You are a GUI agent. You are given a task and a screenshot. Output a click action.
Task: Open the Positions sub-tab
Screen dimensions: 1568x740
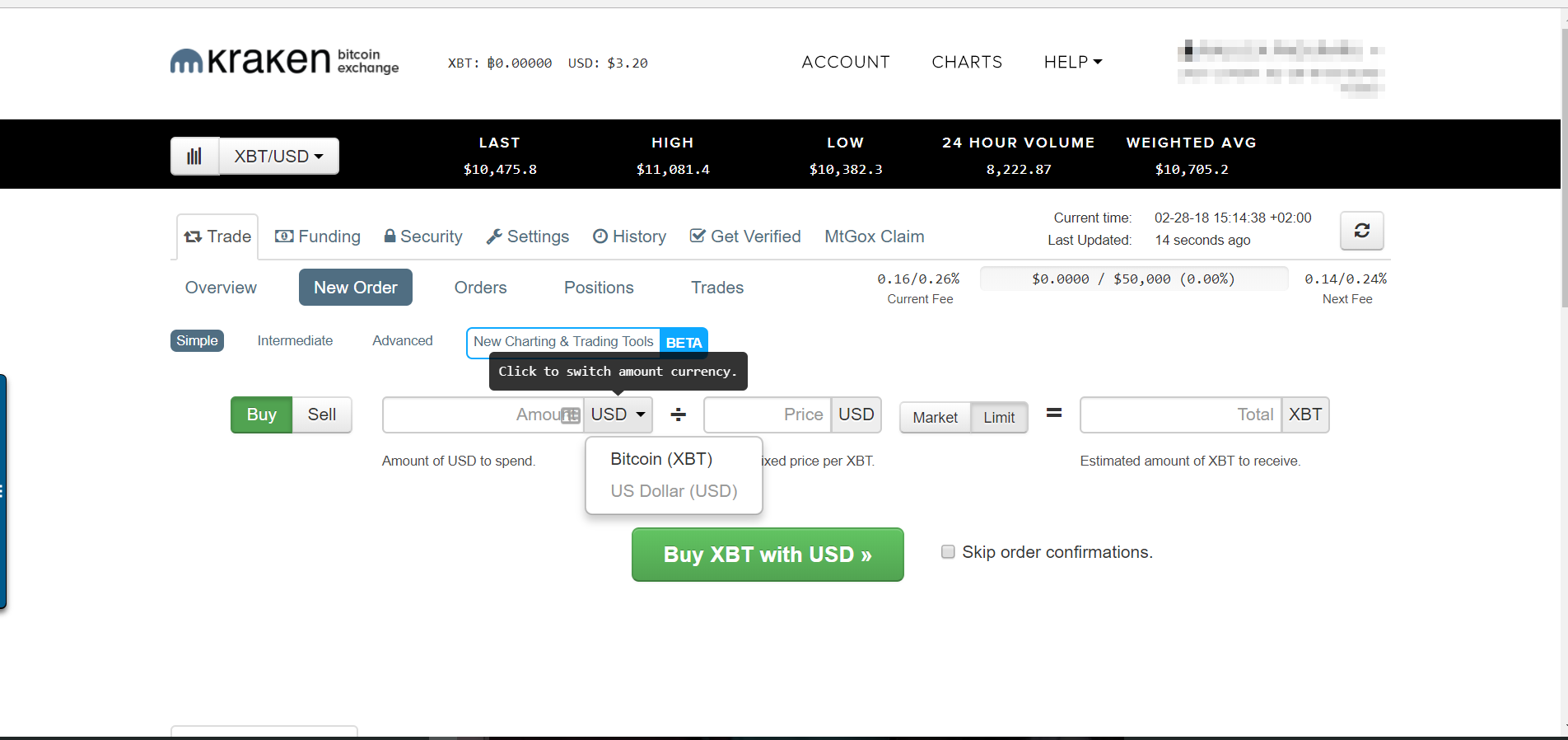tap(599, 288)
